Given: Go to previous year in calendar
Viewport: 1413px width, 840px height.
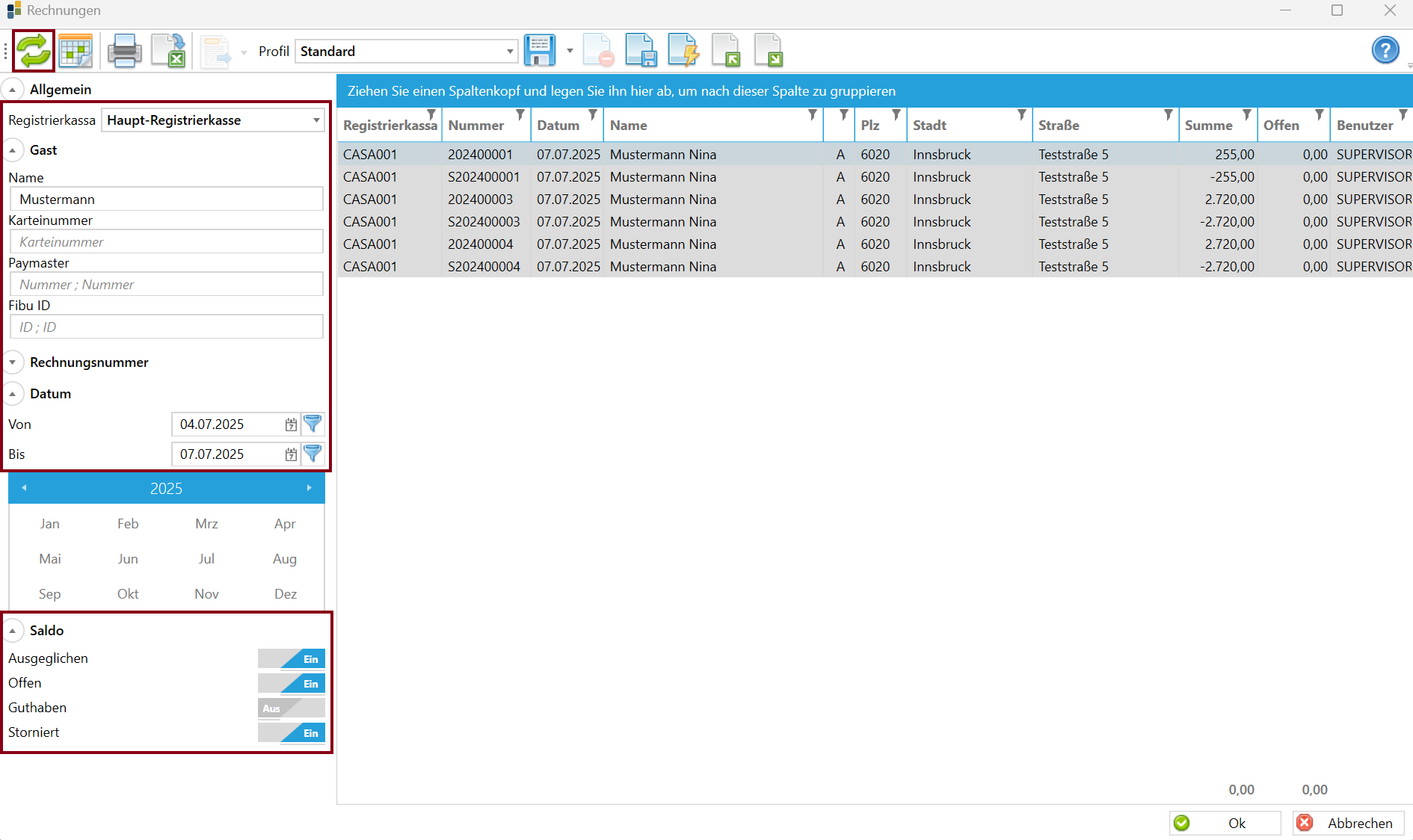Looking at the screenshot, I should point(24,488).
